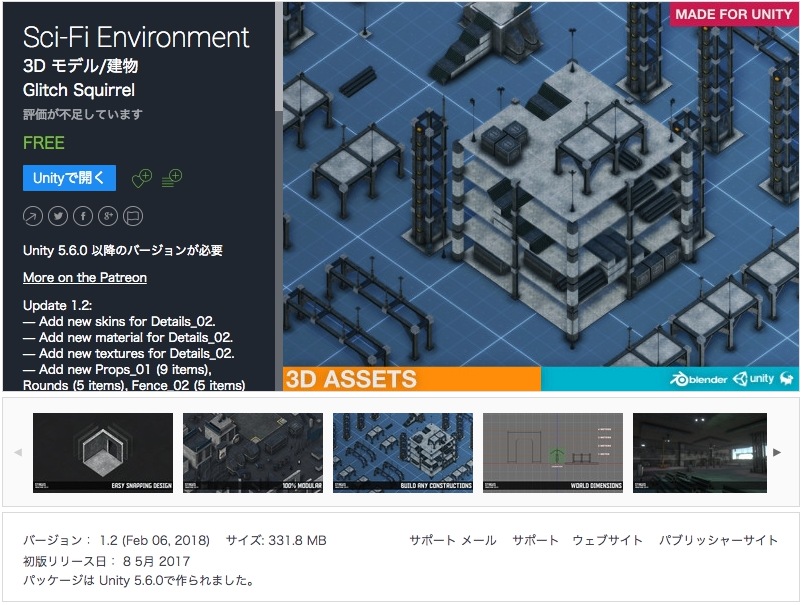The height and width of the screenshot is (605, 802).
Task: Click パッケージは Unity 5.6.0で作られました text
Action: coord(139,580)
